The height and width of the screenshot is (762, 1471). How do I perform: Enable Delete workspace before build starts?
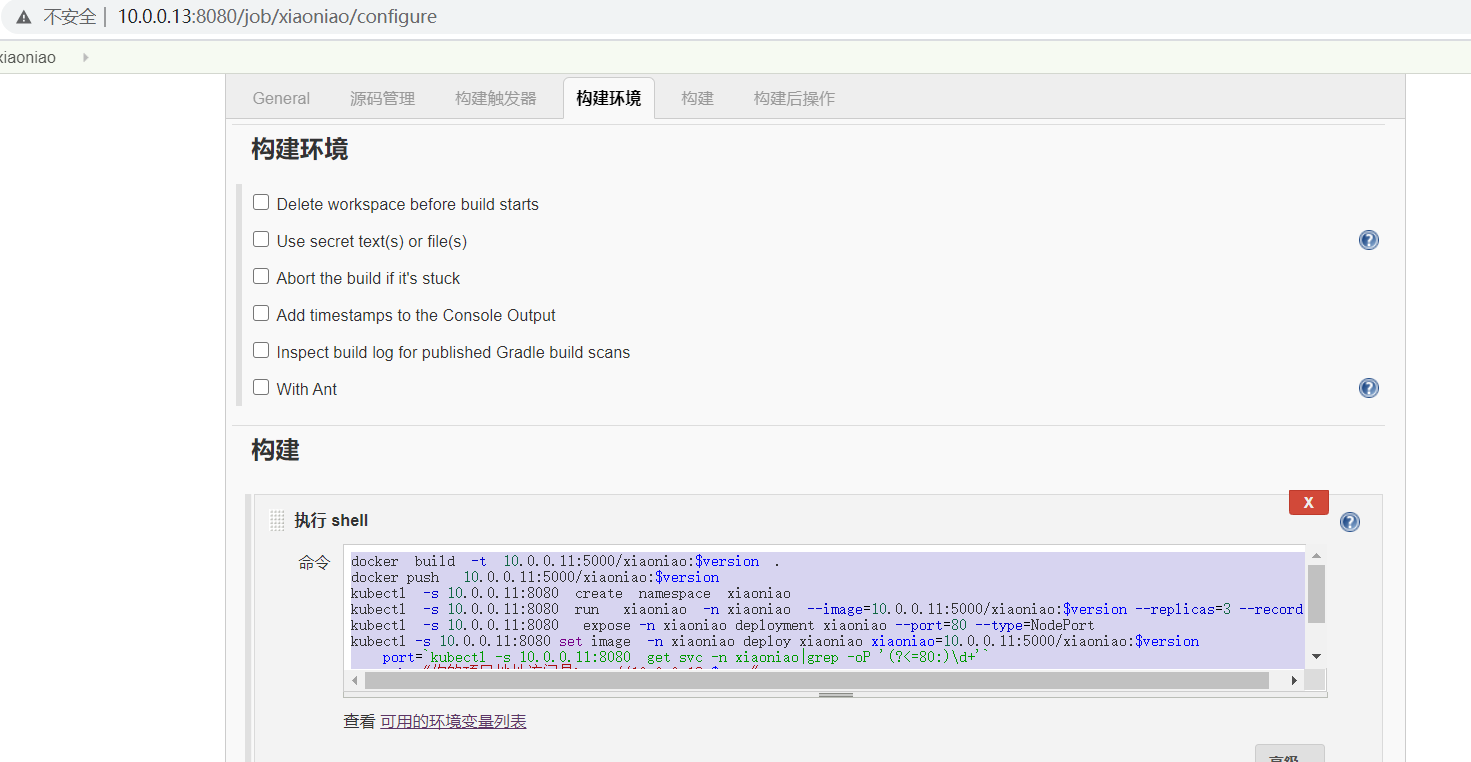pos(261,203)
